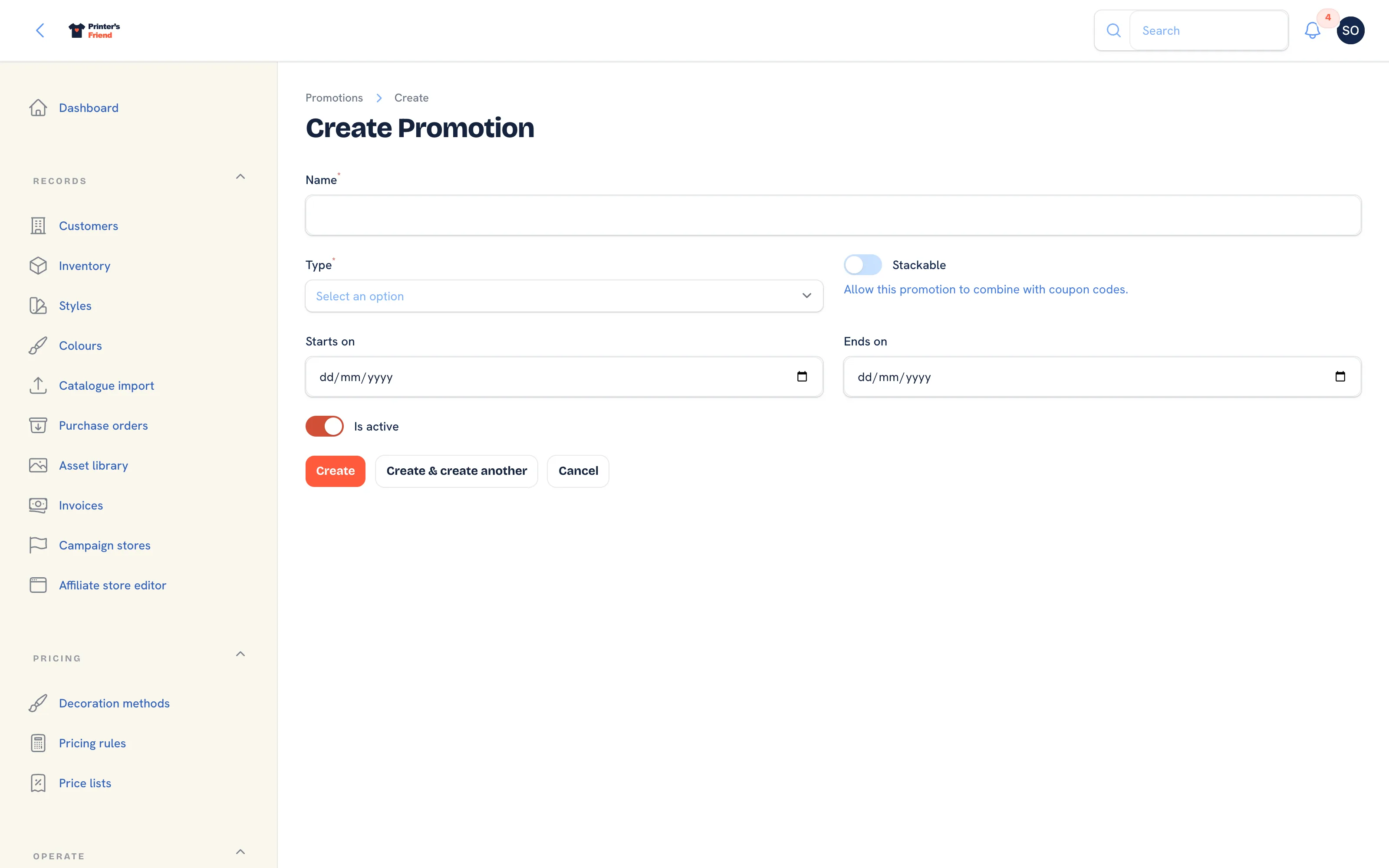
Task: Open Price lists page
Action: point(85,783)
